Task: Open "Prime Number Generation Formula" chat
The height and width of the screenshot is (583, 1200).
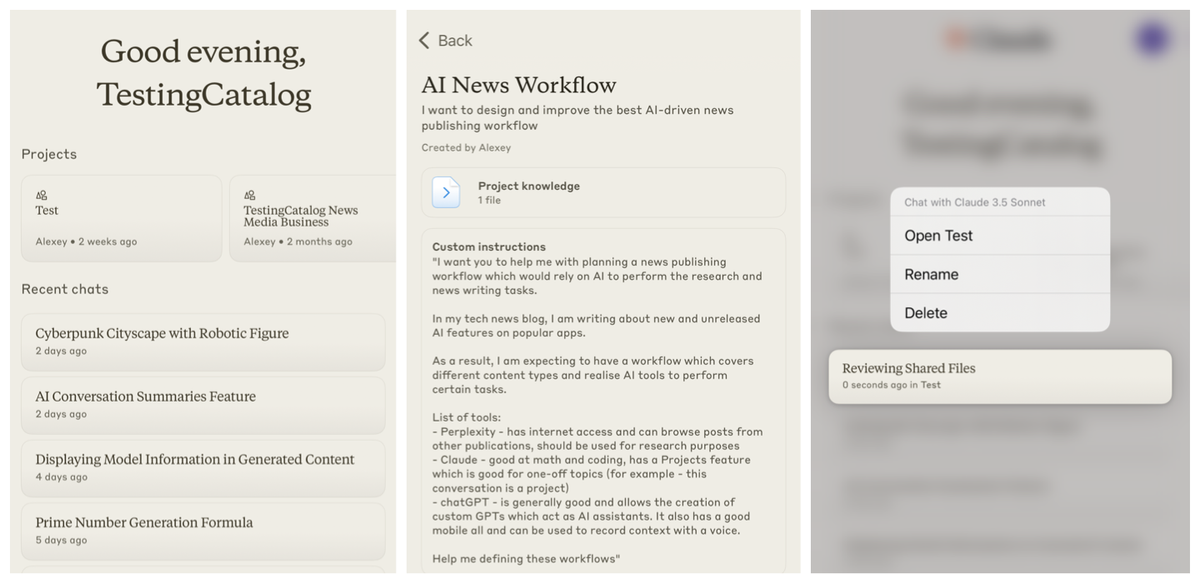Action: pyautogui.click(x=203, y=529)
